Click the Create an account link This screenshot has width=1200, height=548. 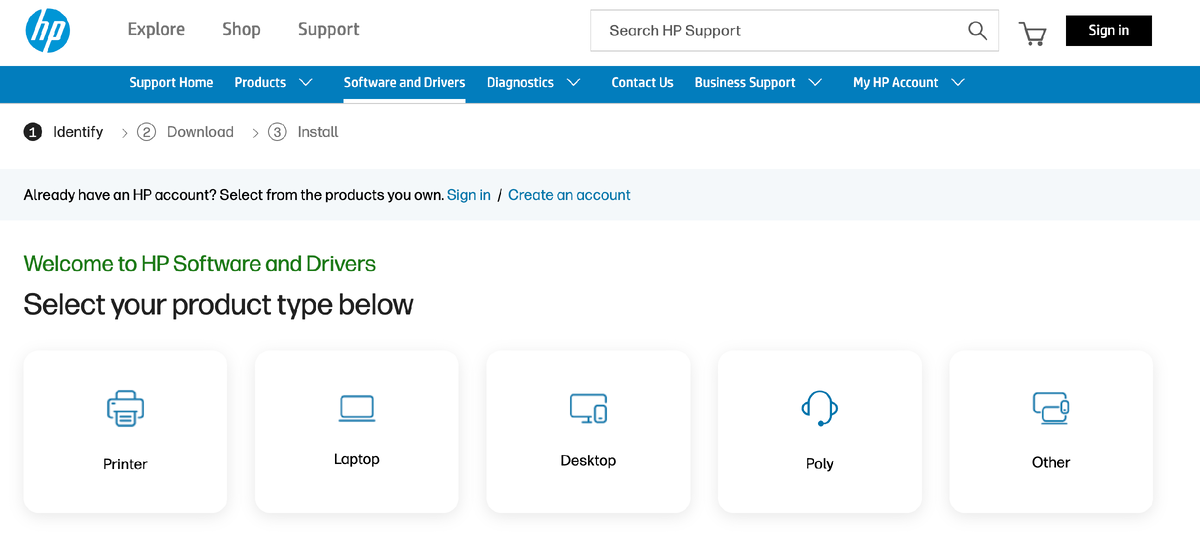click(569, 195)
